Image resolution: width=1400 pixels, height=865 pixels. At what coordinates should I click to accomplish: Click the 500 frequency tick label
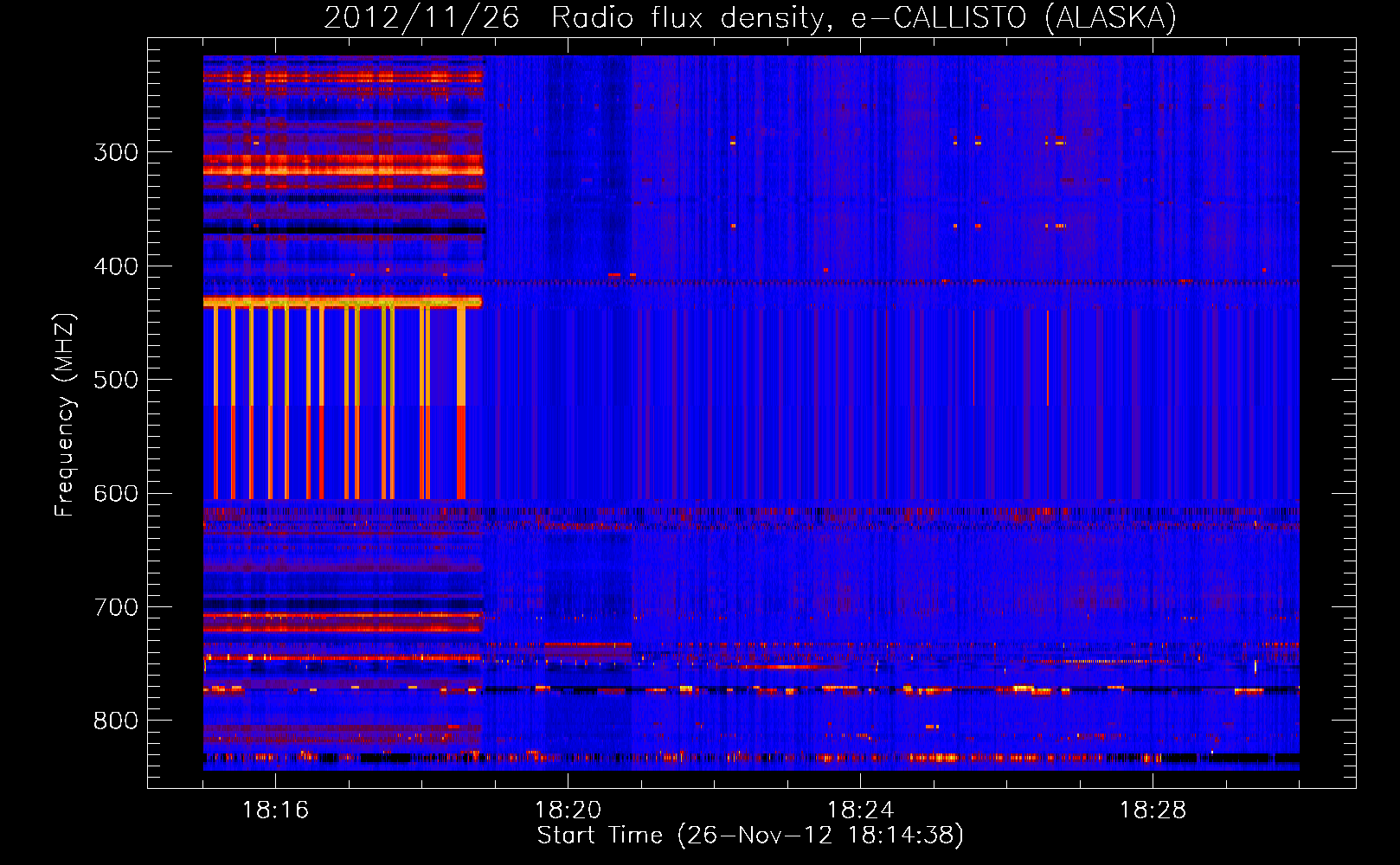[x=116, y=380]
